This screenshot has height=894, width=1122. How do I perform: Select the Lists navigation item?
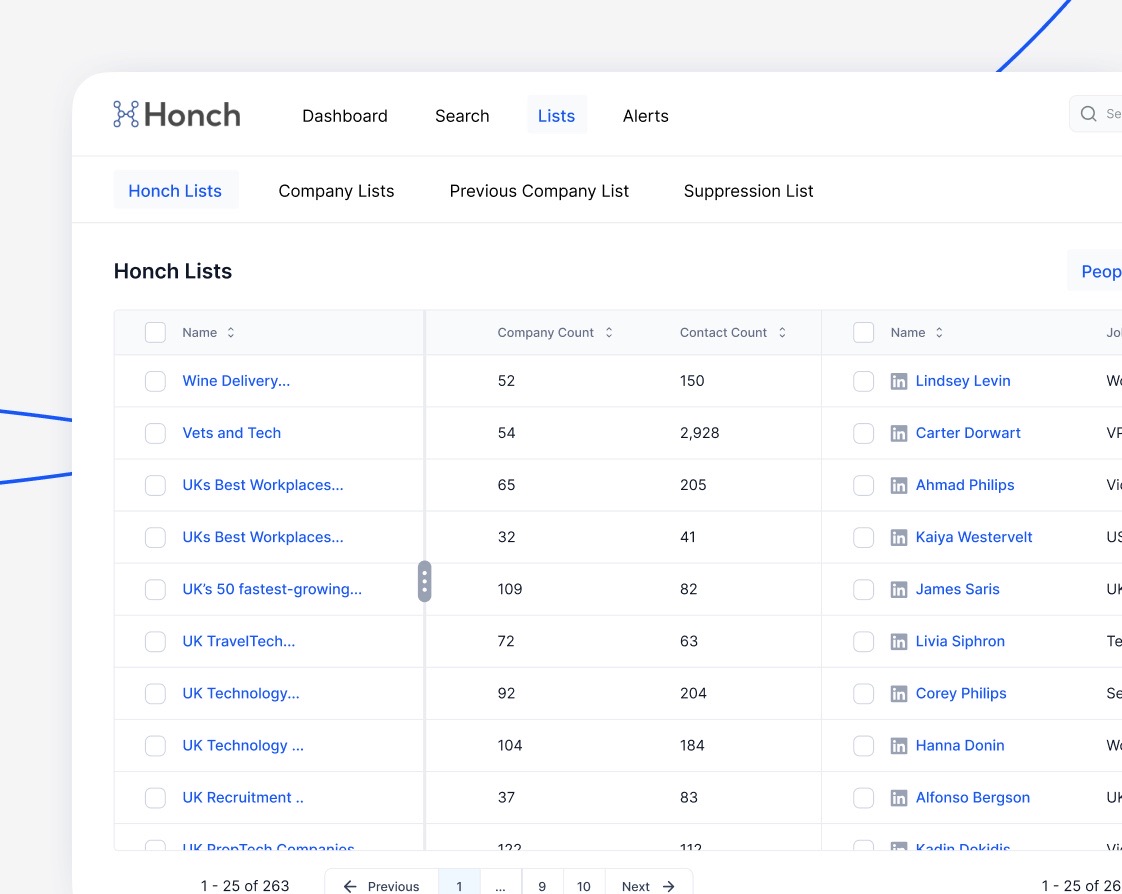click(557, 115)
